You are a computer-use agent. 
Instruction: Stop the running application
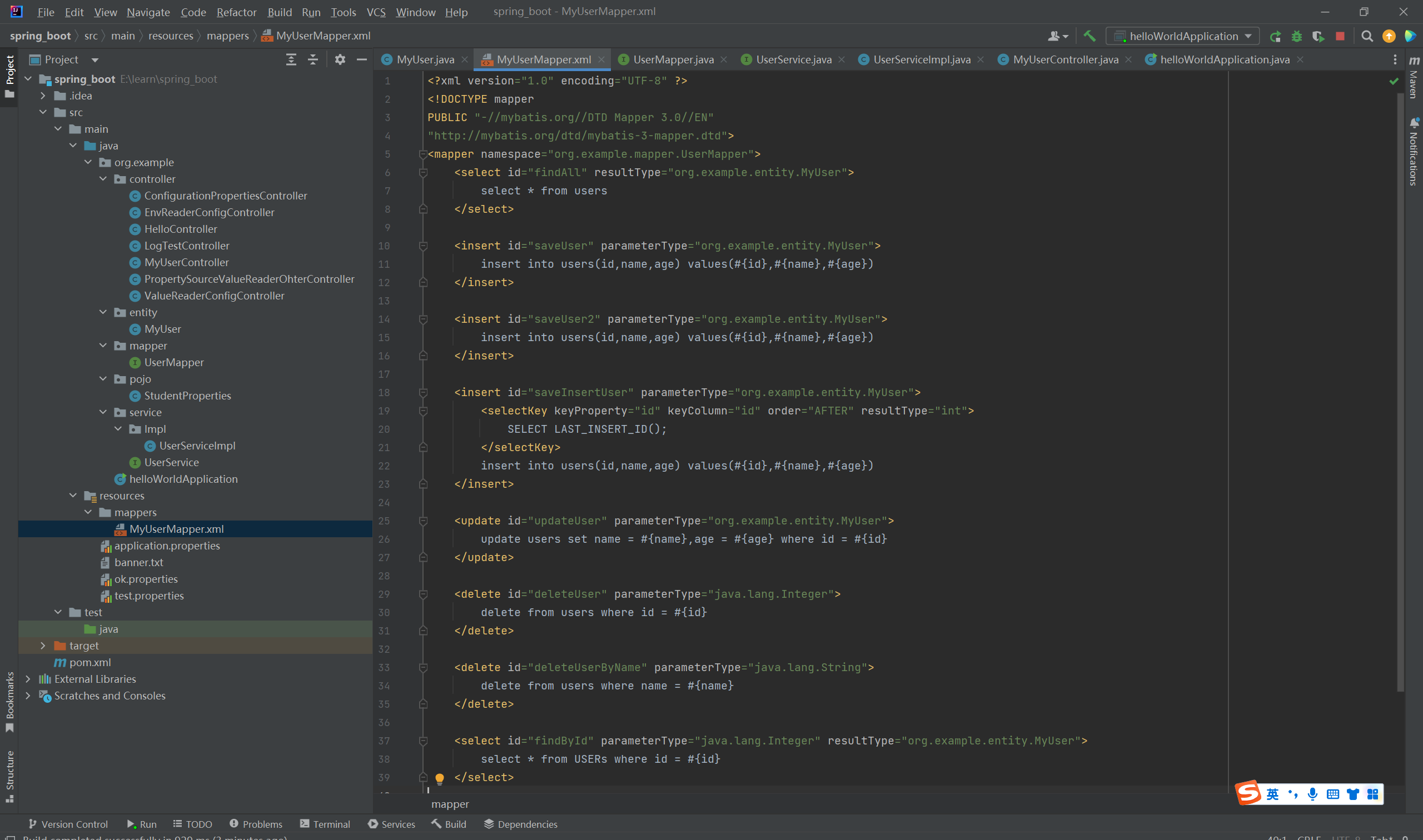tap(1340, 36)
